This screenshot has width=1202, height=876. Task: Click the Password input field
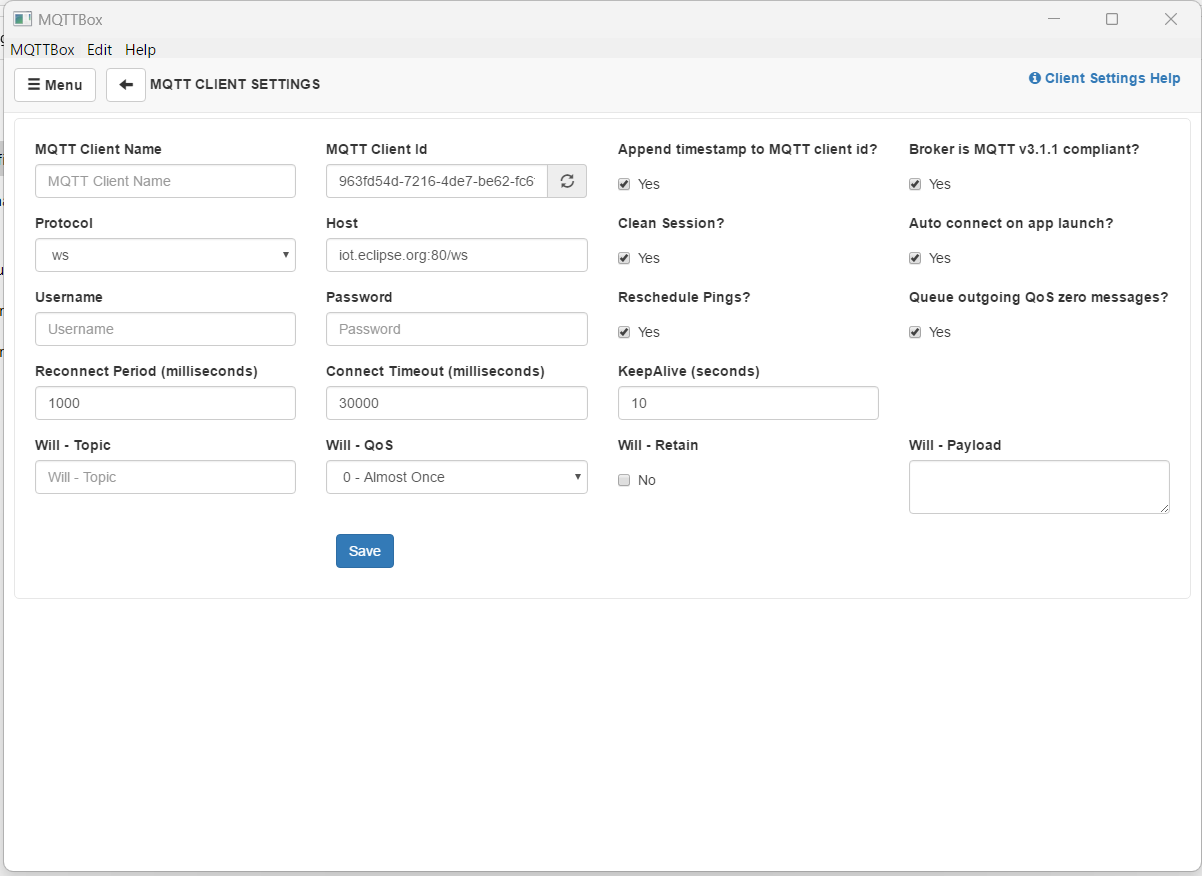pyautogui.click(x=457, y=329)
